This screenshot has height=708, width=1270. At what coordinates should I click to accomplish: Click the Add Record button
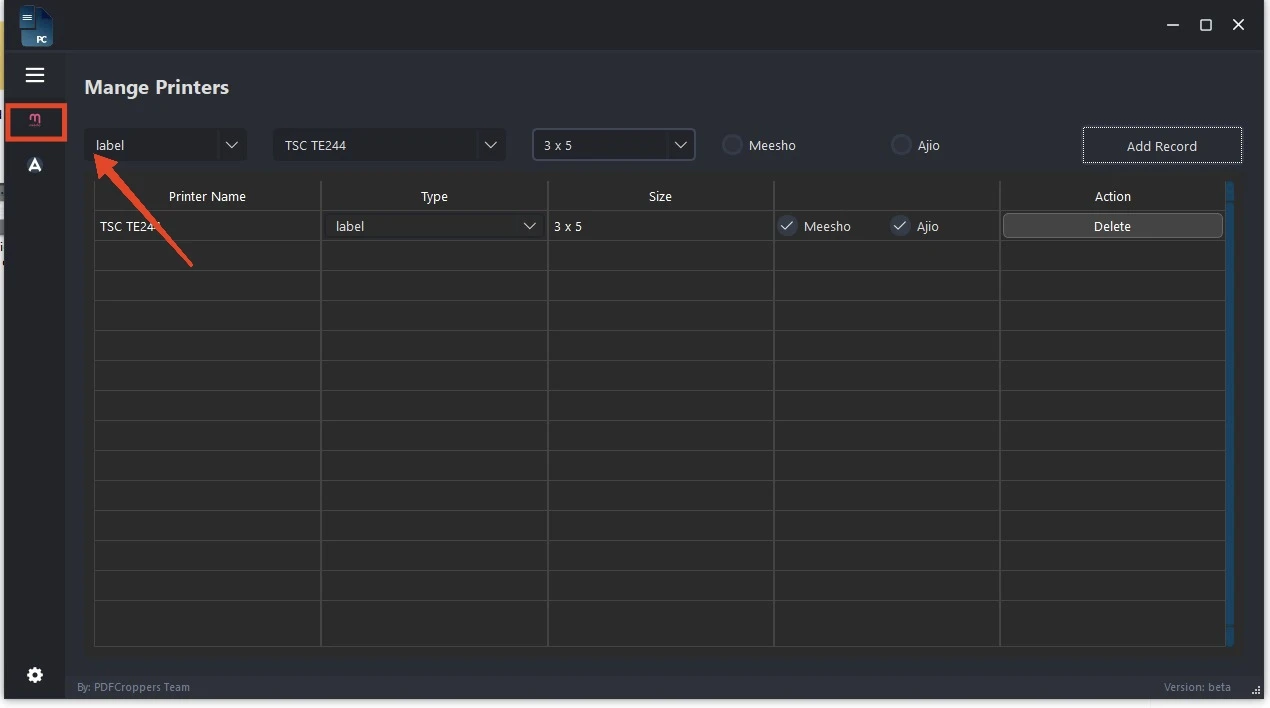(x=1162, y=146)
